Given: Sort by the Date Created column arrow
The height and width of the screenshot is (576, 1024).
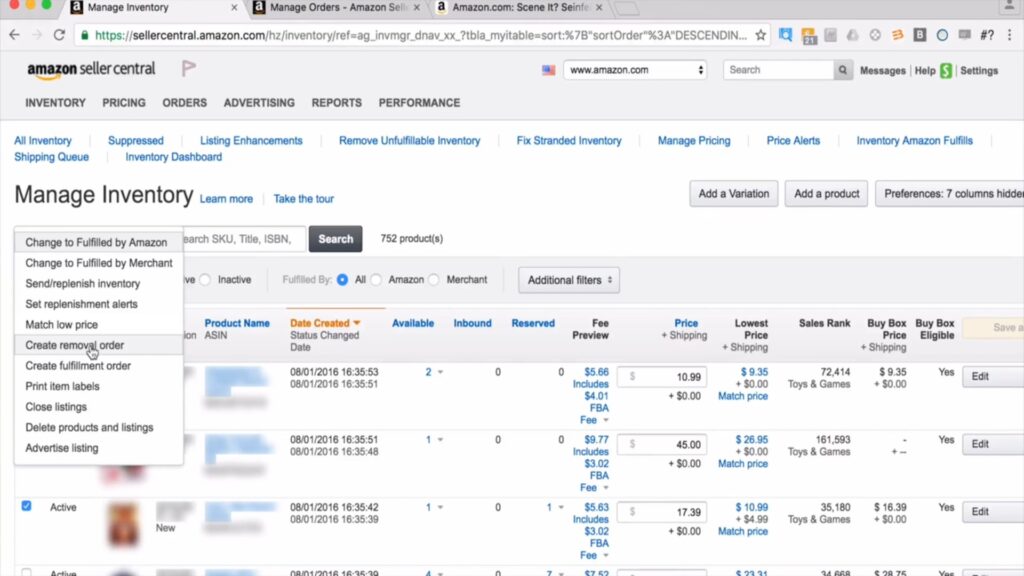Looking at the screenshot, I should point(356,323).
